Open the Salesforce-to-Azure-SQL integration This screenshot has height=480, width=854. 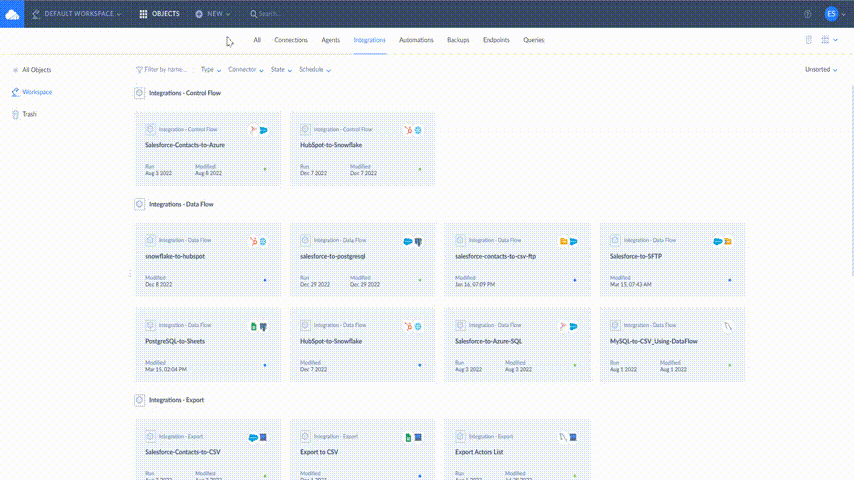[x=517, y=345]
